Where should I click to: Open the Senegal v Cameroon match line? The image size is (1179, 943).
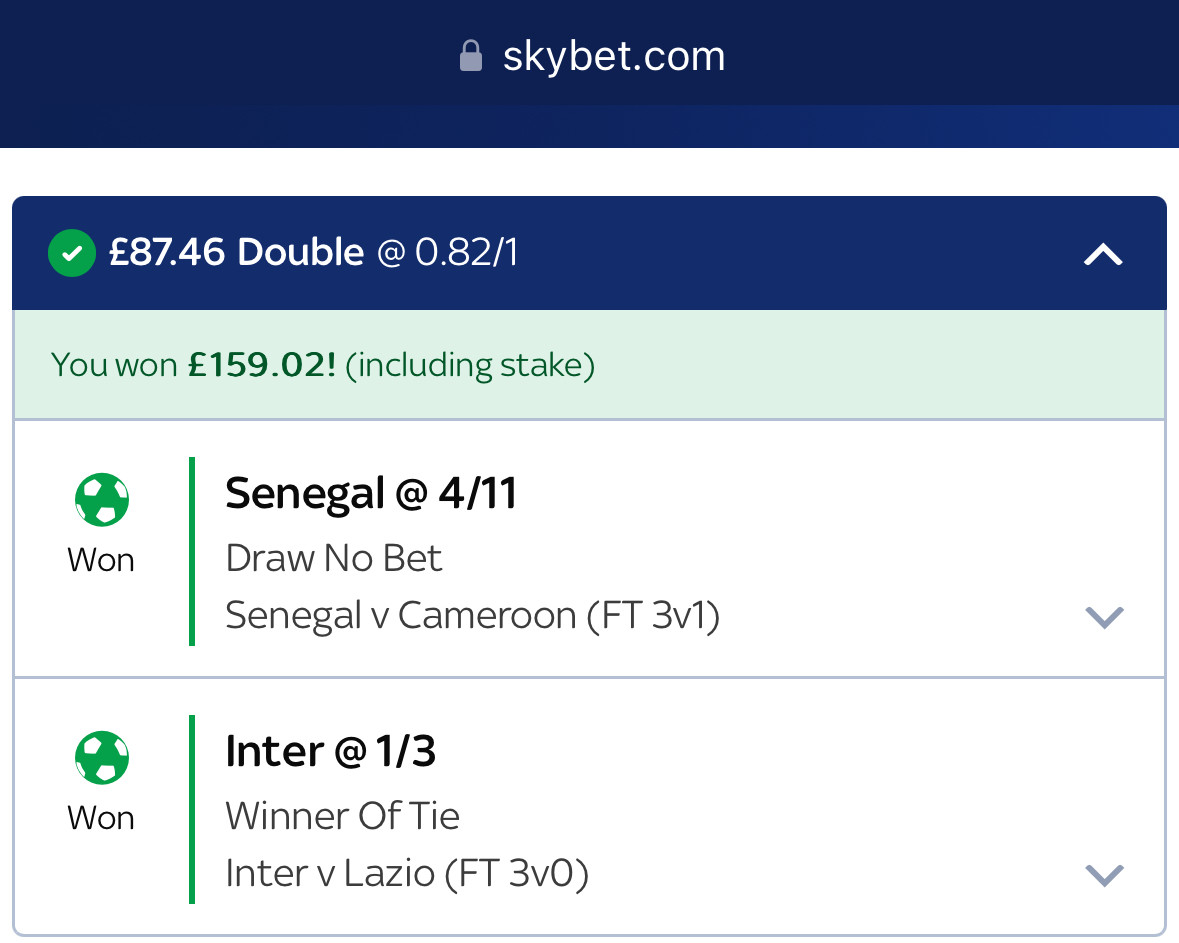pos(472,615)
